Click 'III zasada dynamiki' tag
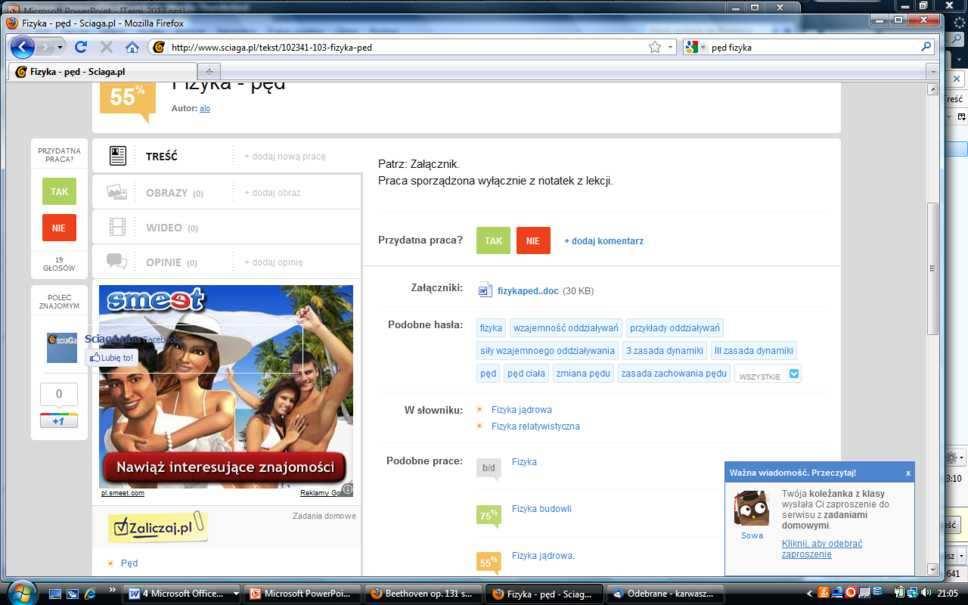968x605 pixels. coord(754,351)
